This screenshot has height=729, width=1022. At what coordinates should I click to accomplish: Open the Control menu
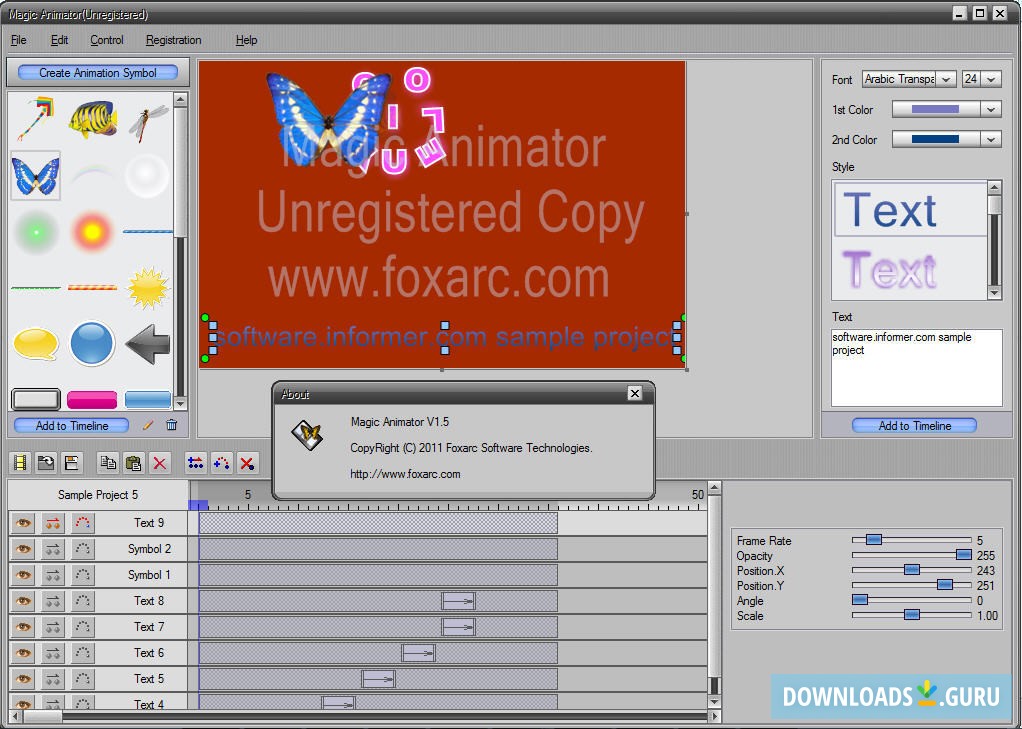tap(107, 40)
